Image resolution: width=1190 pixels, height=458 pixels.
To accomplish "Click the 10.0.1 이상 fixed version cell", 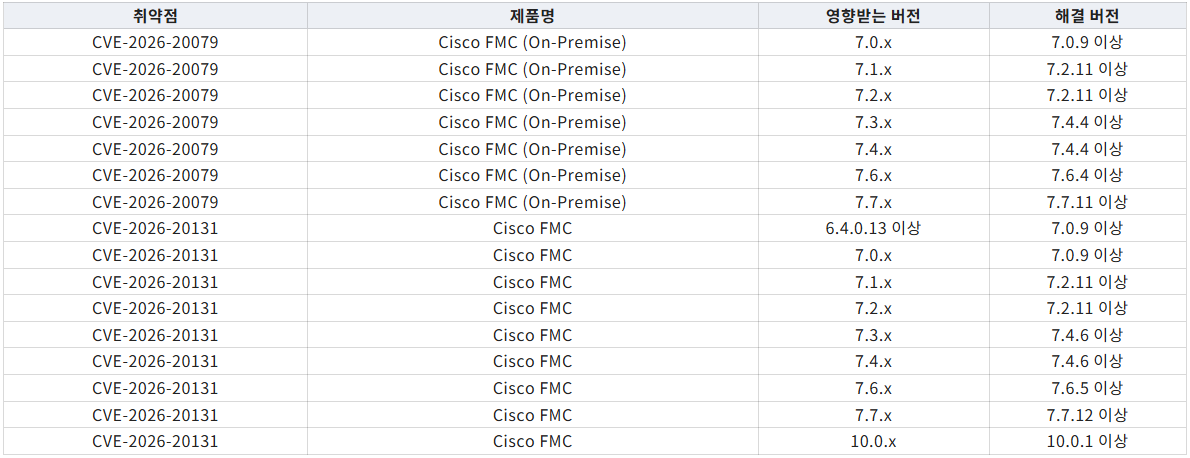I will 1087,441.
